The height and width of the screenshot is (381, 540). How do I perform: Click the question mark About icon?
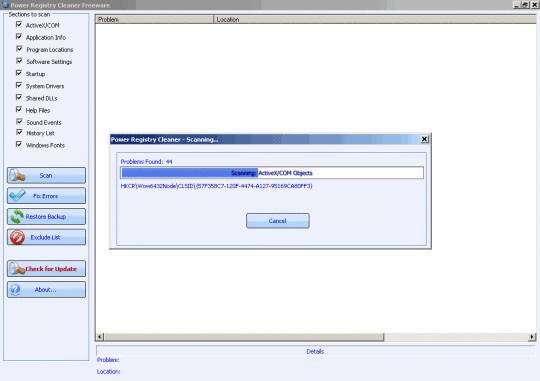15,289
